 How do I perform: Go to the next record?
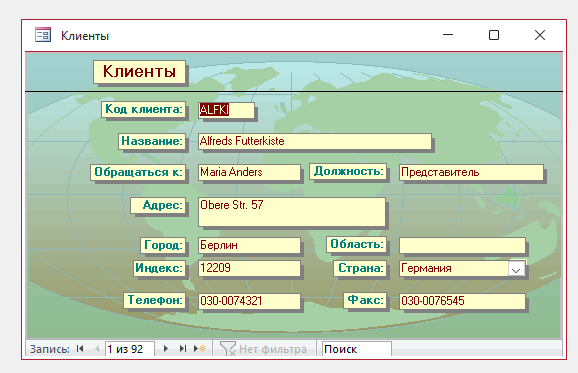pos(166,349)
